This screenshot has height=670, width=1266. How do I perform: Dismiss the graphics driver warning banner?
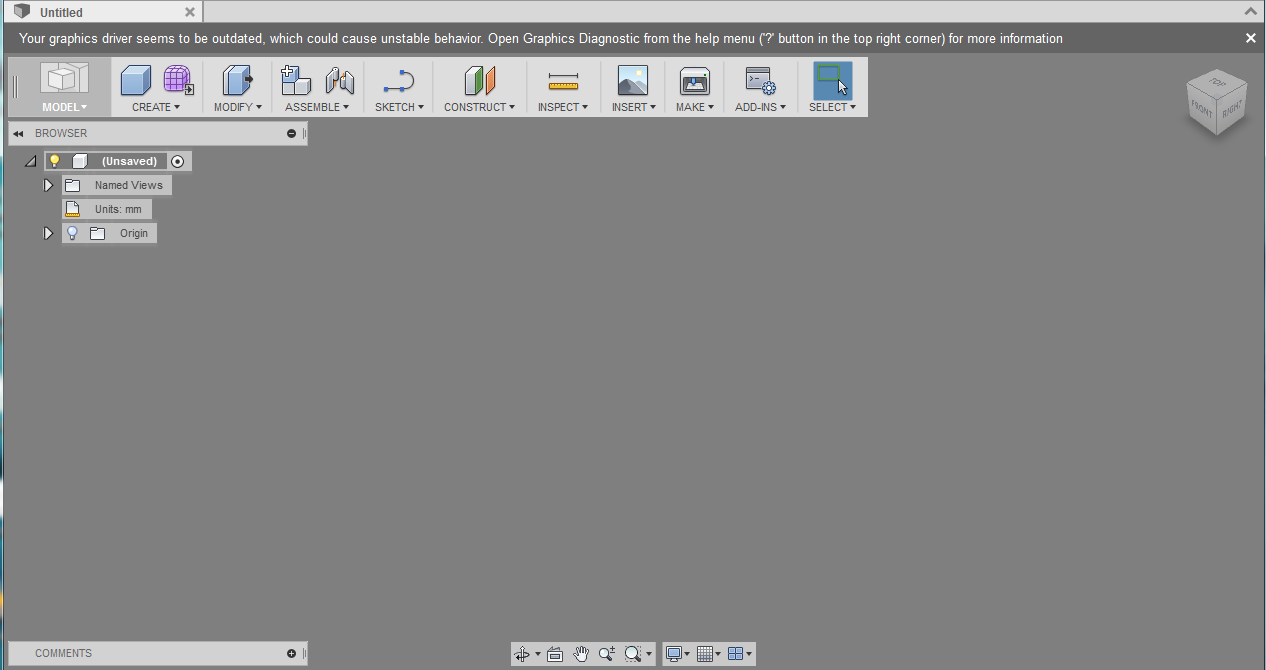click(x=1251, y=38)
